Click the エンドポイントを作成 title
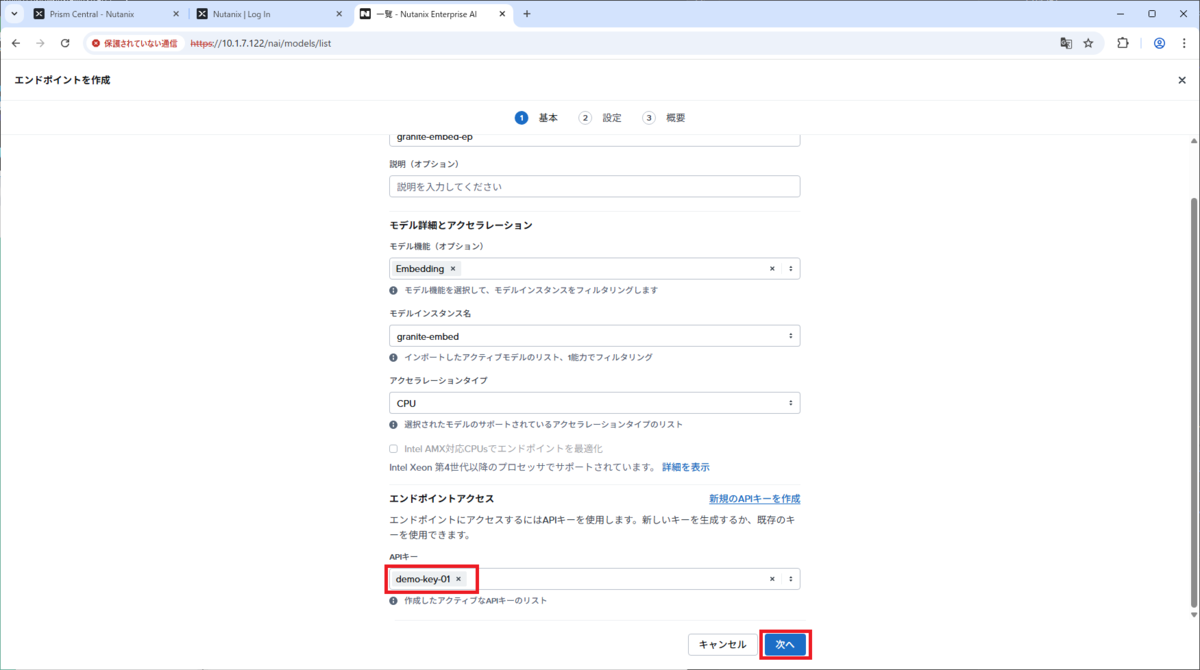Image resolution: width=1200 pixels, height=670 pixels. pyautogui.click(x=62, y=80)
